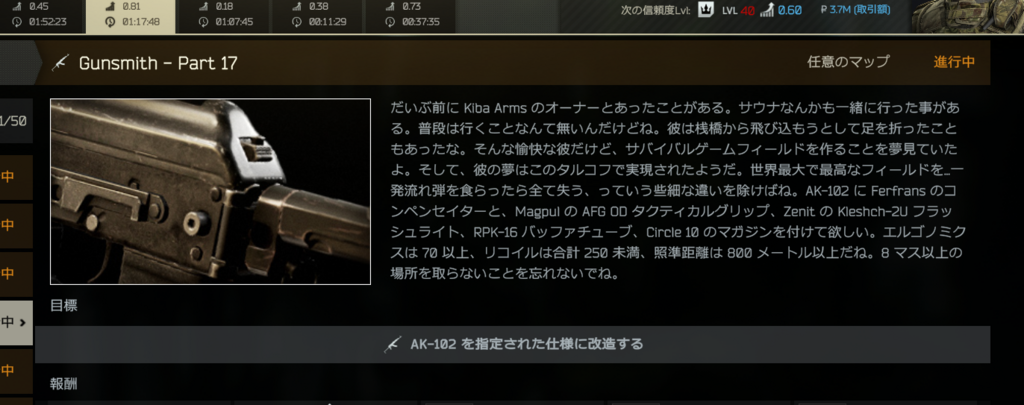This screenshot has height=405, width=1024.
Task: Click the 任意のマップ location label
Action: [x=848, y=62]
